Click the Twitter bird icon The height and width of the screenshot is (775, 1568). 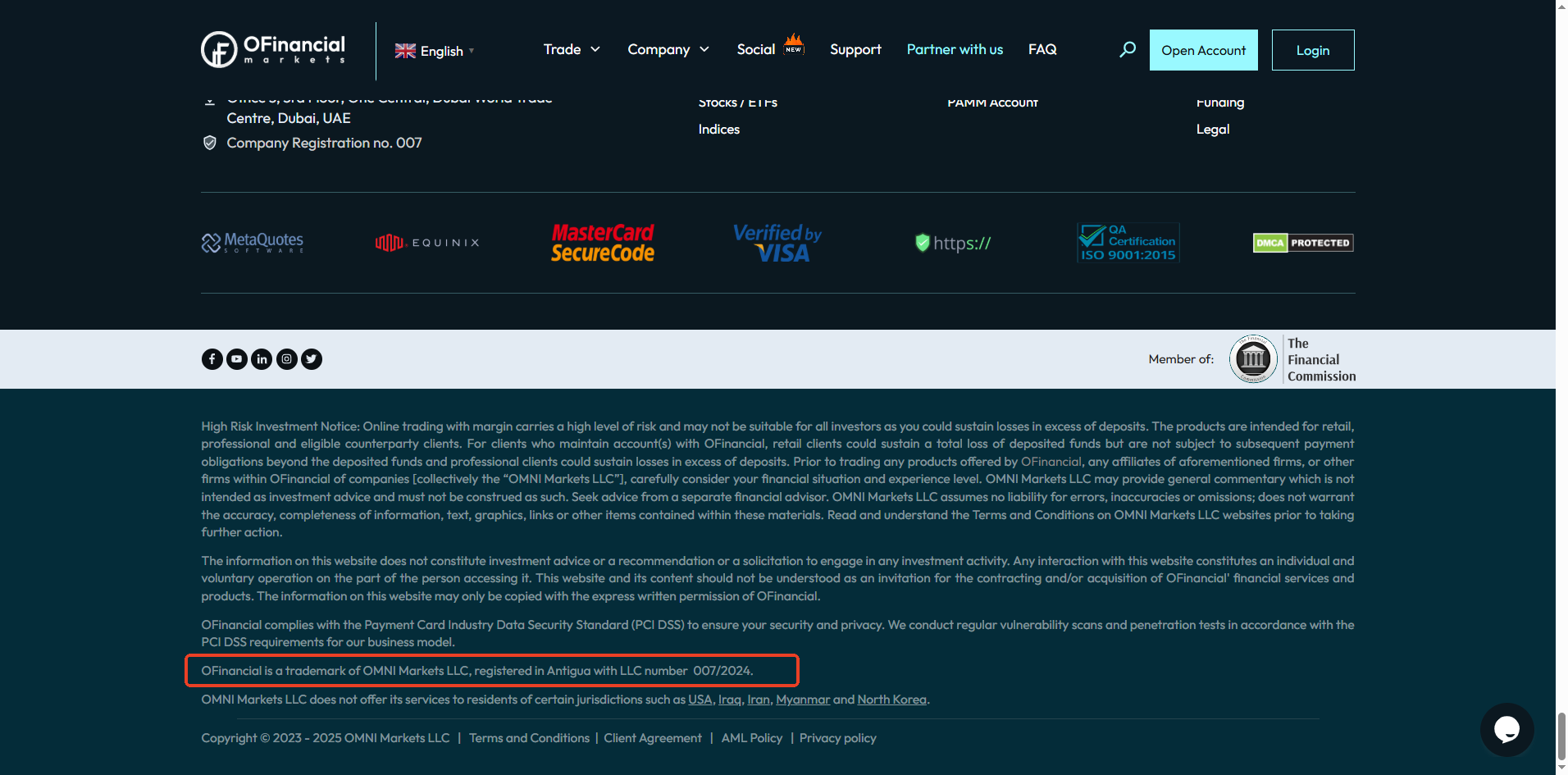tap(312, 359)
